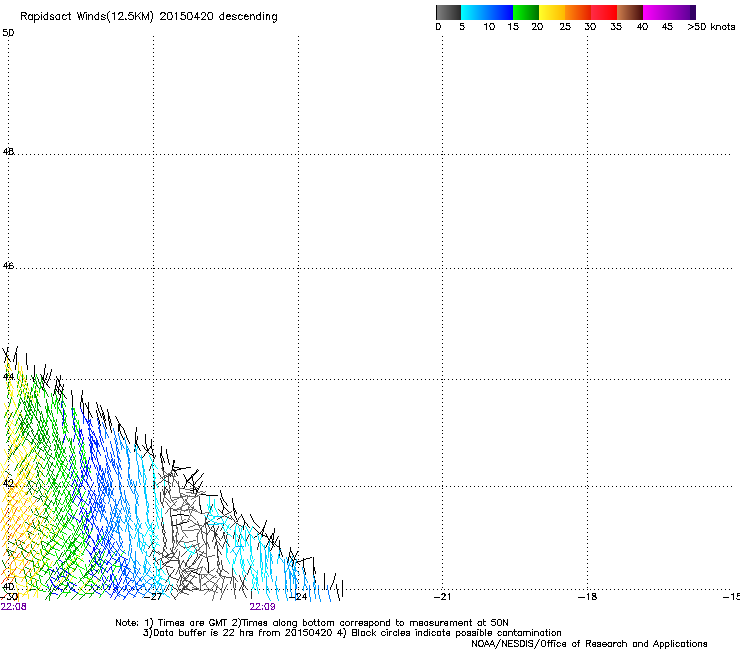Click the latitude label 50
Screen dimensions: 740x650
tap(8, 33)
